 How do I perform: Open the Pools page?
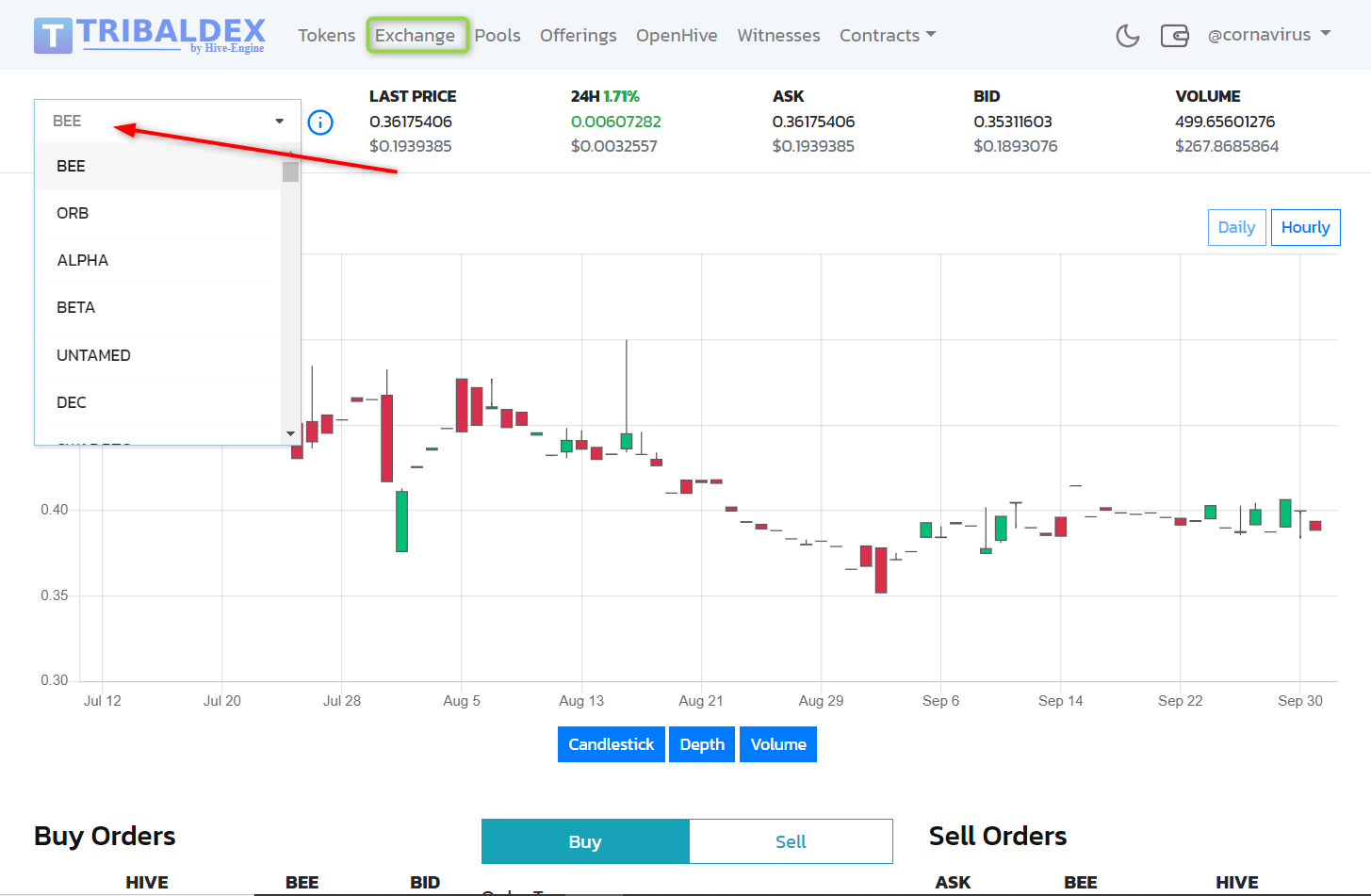point(498,35)
